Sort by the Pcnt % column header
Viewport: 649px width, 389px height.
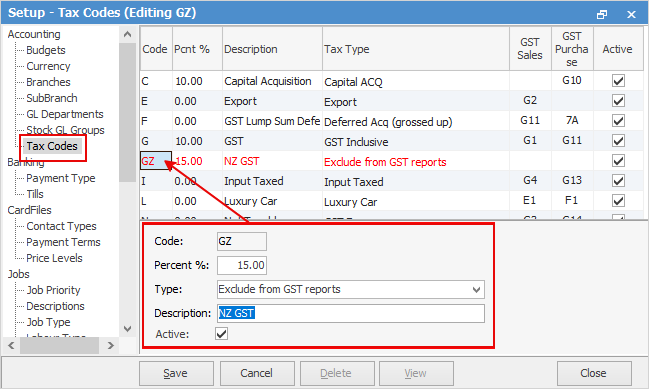(197, 49)
